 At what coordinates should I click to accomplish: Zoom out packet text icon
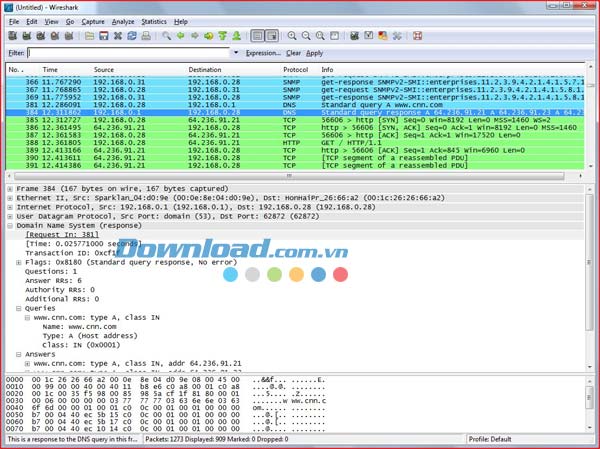click(x=306, y=36)
